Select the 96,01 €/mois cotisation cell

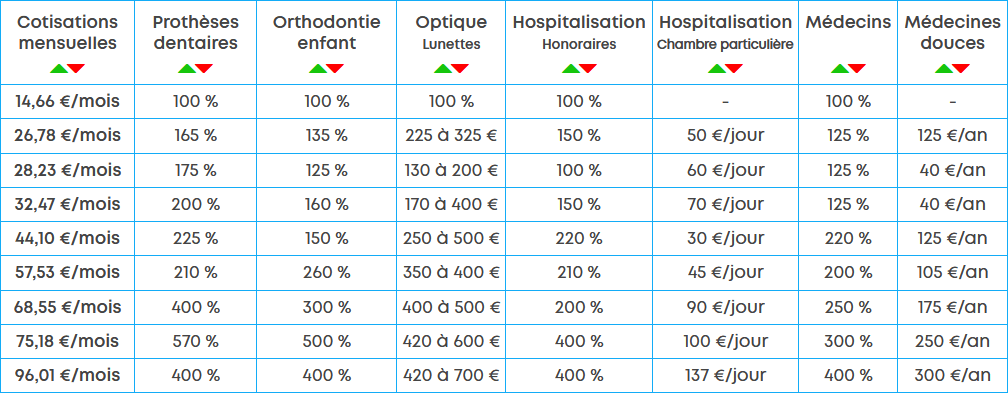(x=68, y=375)
